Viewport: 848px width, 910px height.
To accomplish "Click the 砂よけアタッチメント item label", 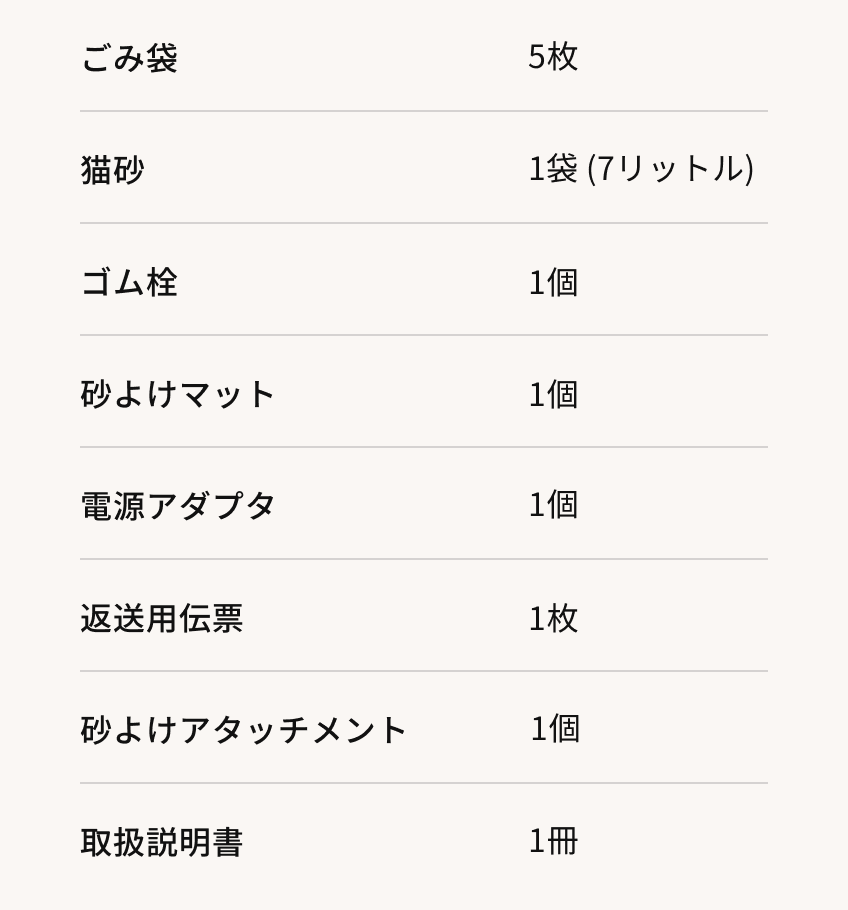I will point(243,730).
